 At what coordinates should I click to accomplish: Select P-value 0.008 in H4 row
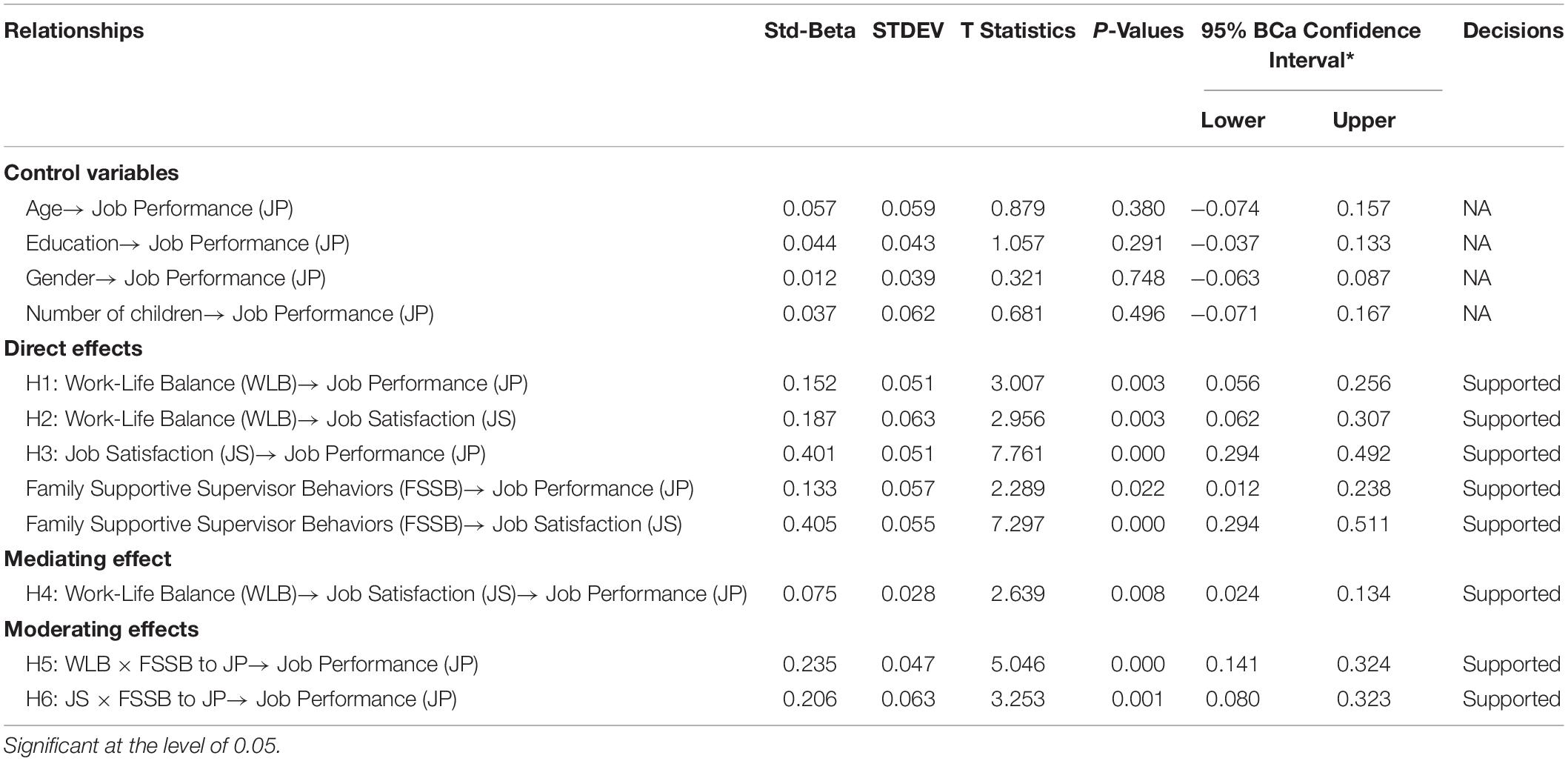[x=1138, y=594]
